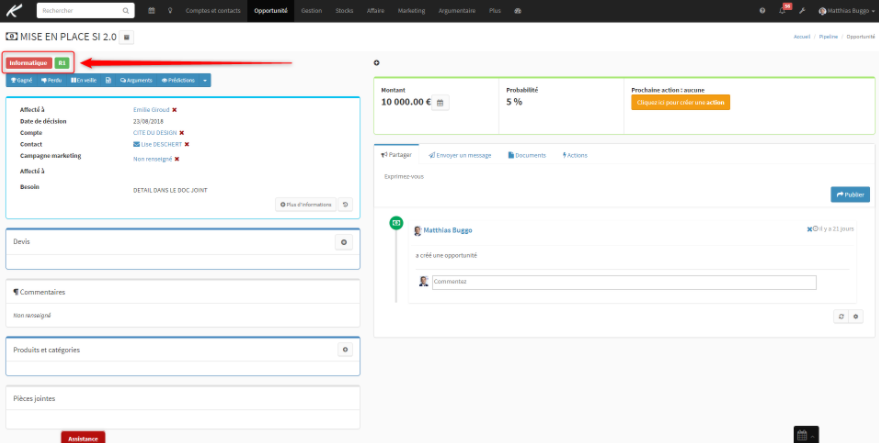The width and height of the screenshot is (879, 443).
Task: Delete Matthias Buggo's timeline post
Action: coord(809,229)
